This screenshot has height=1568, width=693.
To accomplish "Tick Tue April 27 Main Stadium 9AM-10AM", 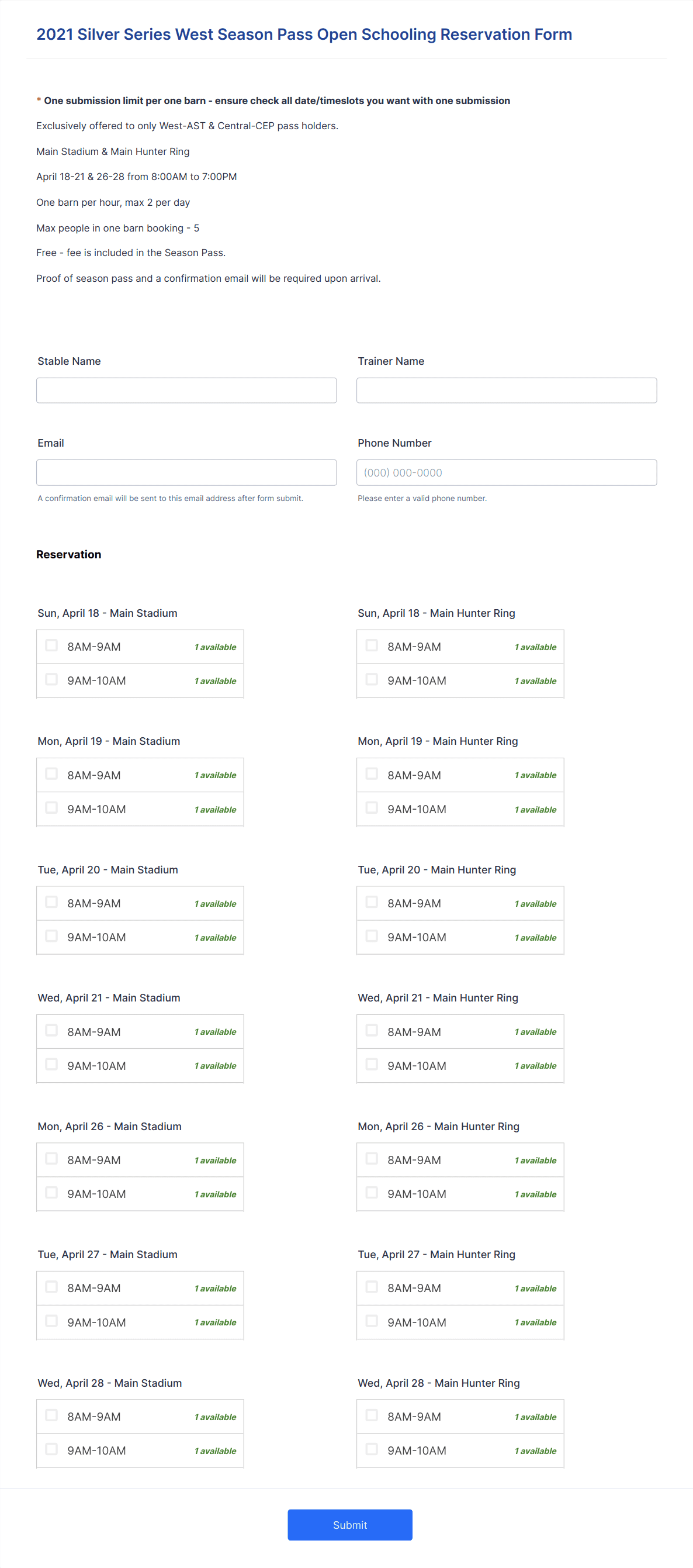I will point(52,1321).
